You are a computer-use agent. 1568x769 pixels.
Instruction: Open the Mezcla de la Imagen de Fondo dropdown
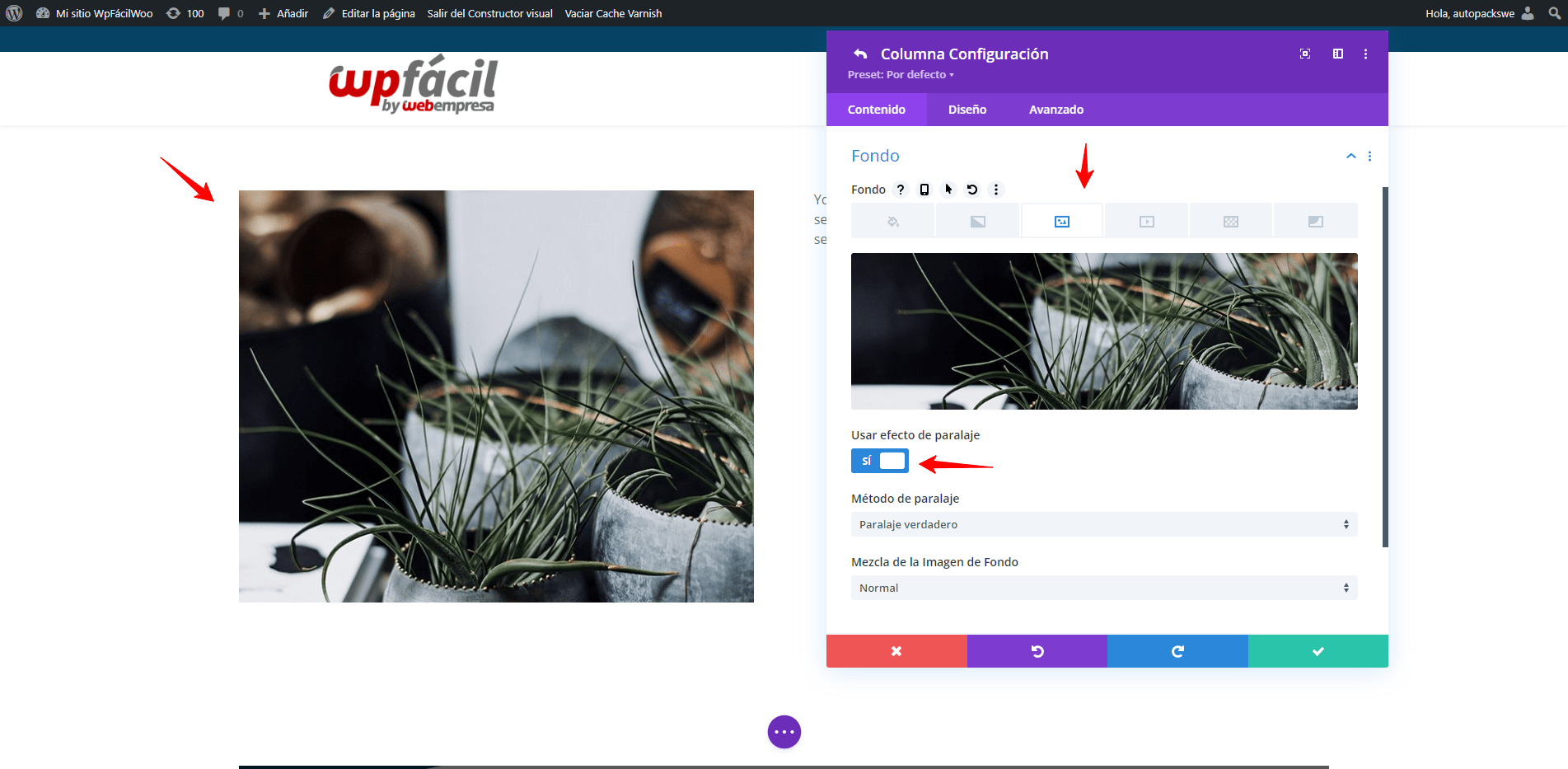[1104, 588]
